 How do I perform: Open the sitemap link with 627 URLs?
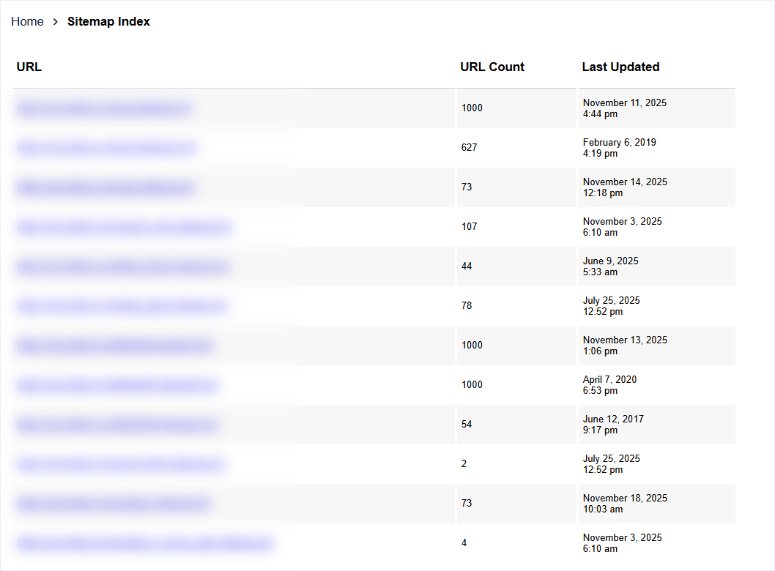[x=106, y=148]
